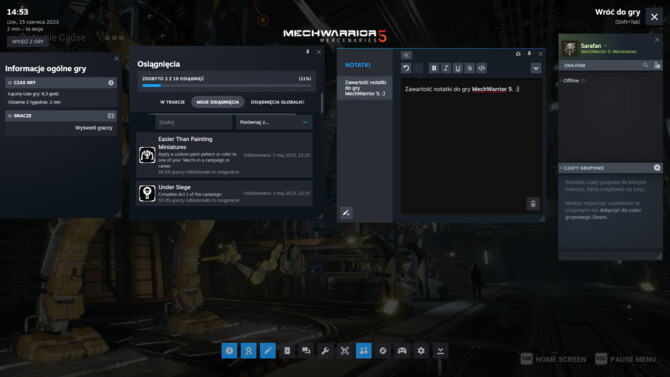Click the players icon in GRACZE header
The width and height of the screenshot is (670, 377).
(111, 116)
